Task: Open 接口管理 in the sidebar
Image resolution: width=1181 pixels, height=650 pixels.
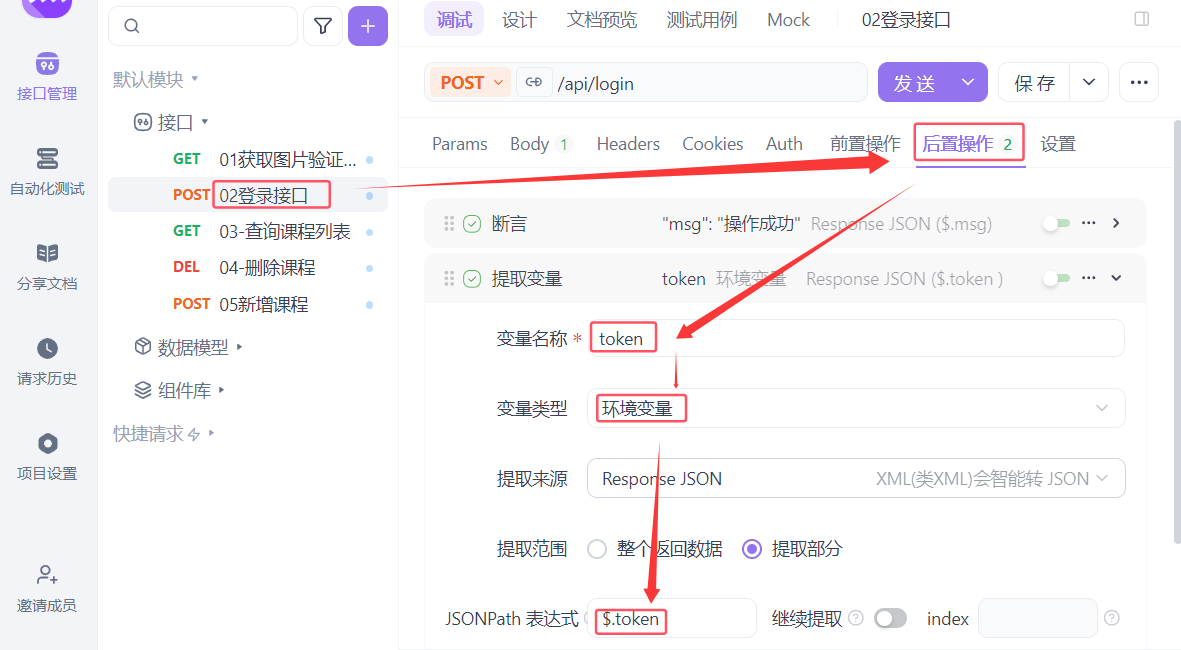Action: [47, 77]
